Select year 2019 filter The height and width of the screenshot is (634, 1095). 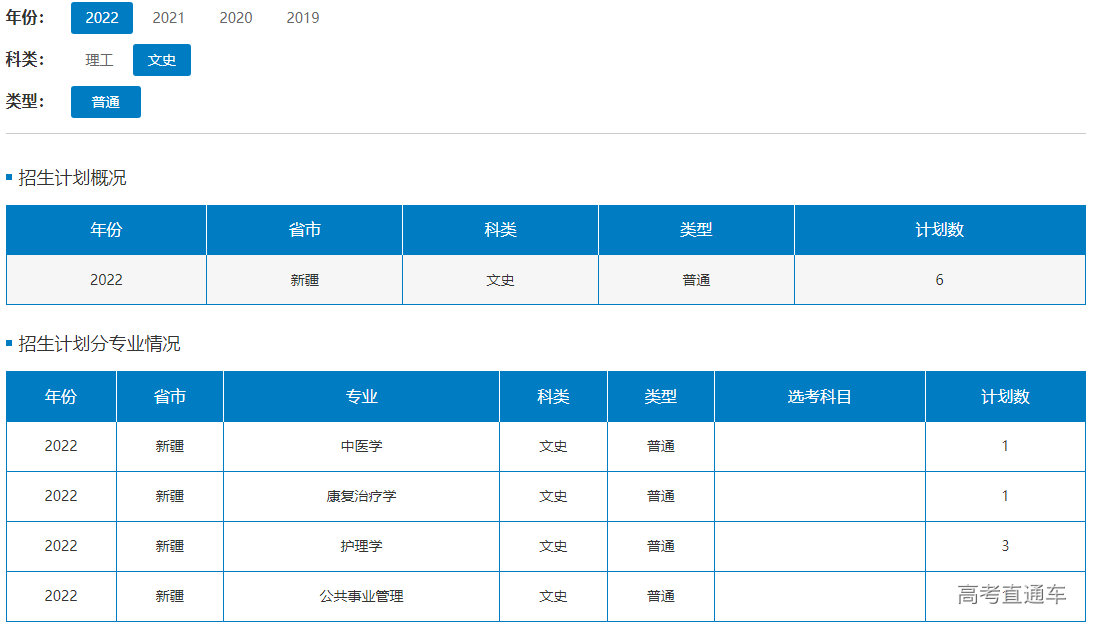tap(302, 18)
